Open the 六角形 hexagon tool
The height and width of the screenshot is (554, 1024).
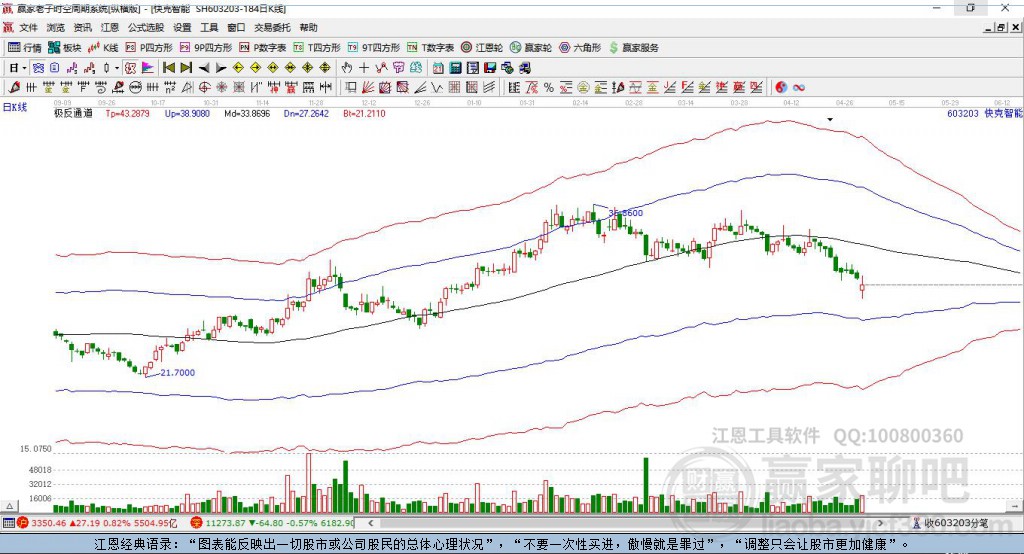coord(580,48)
